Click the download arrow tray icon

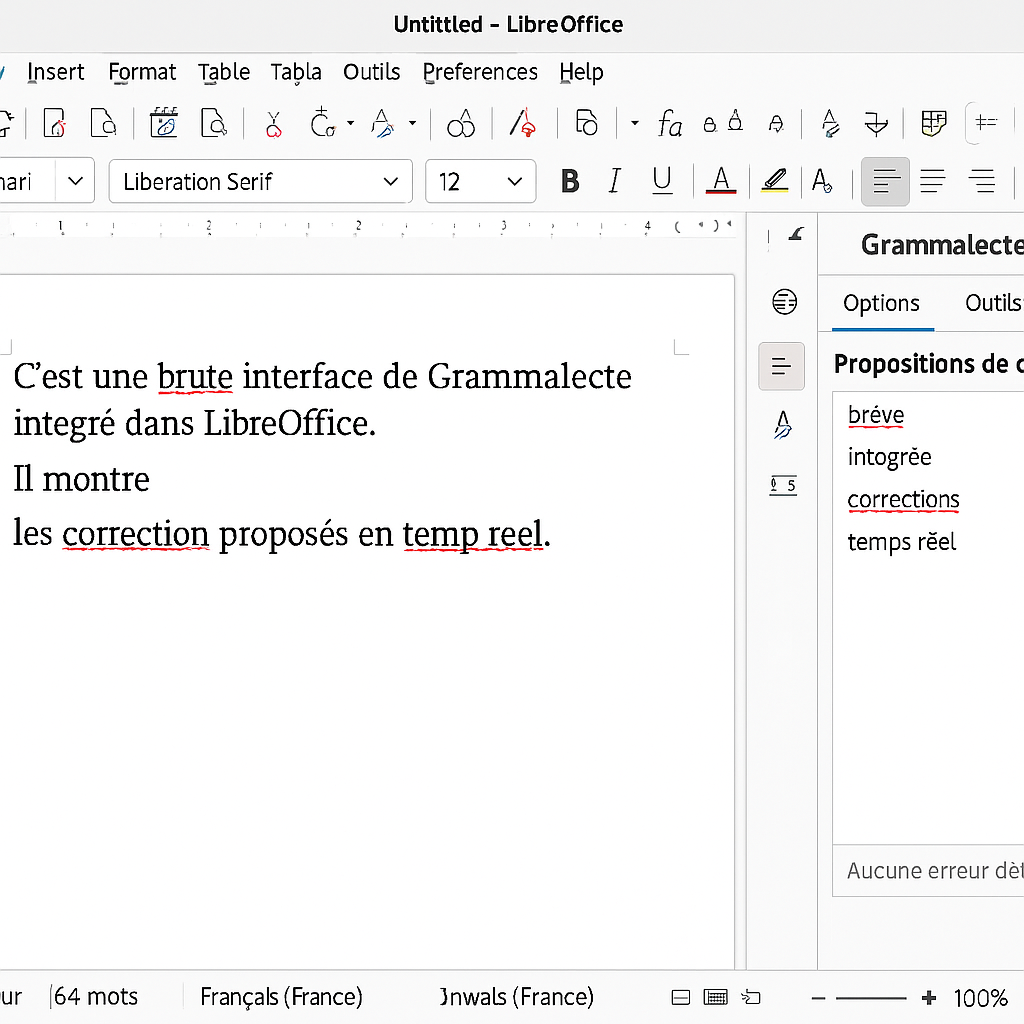coord(876,123)
